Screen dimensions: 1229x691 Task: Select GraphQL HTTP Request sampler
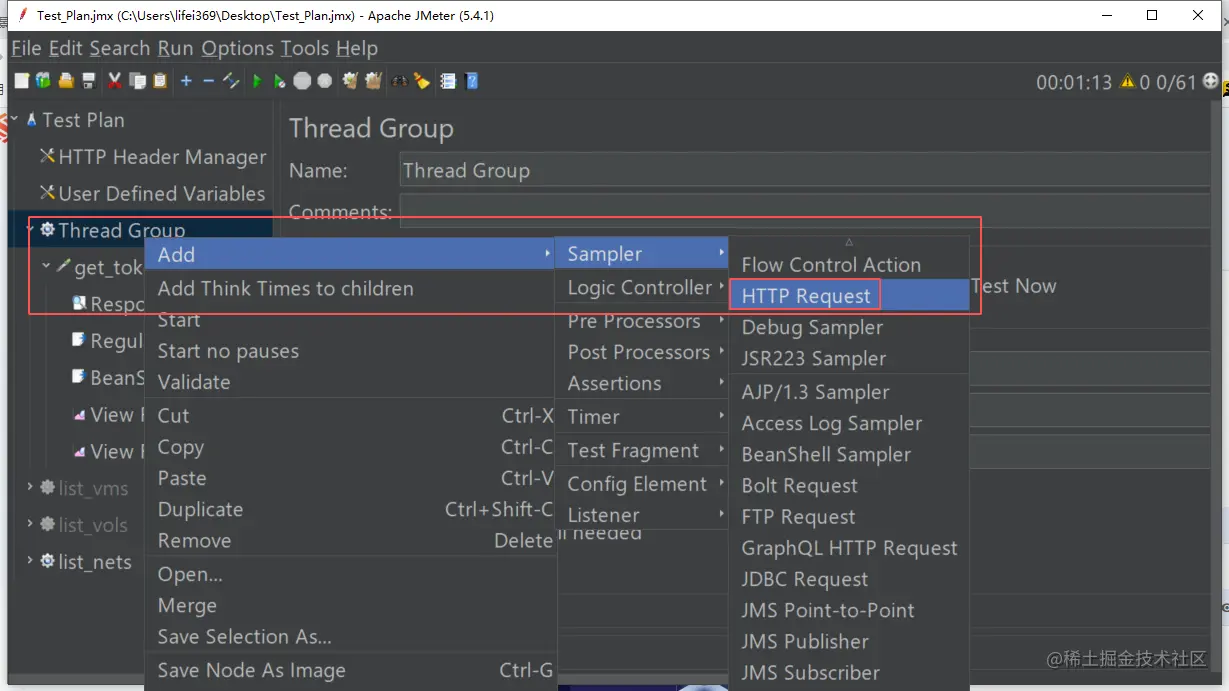pyautogui.click(x=849, y=548)
